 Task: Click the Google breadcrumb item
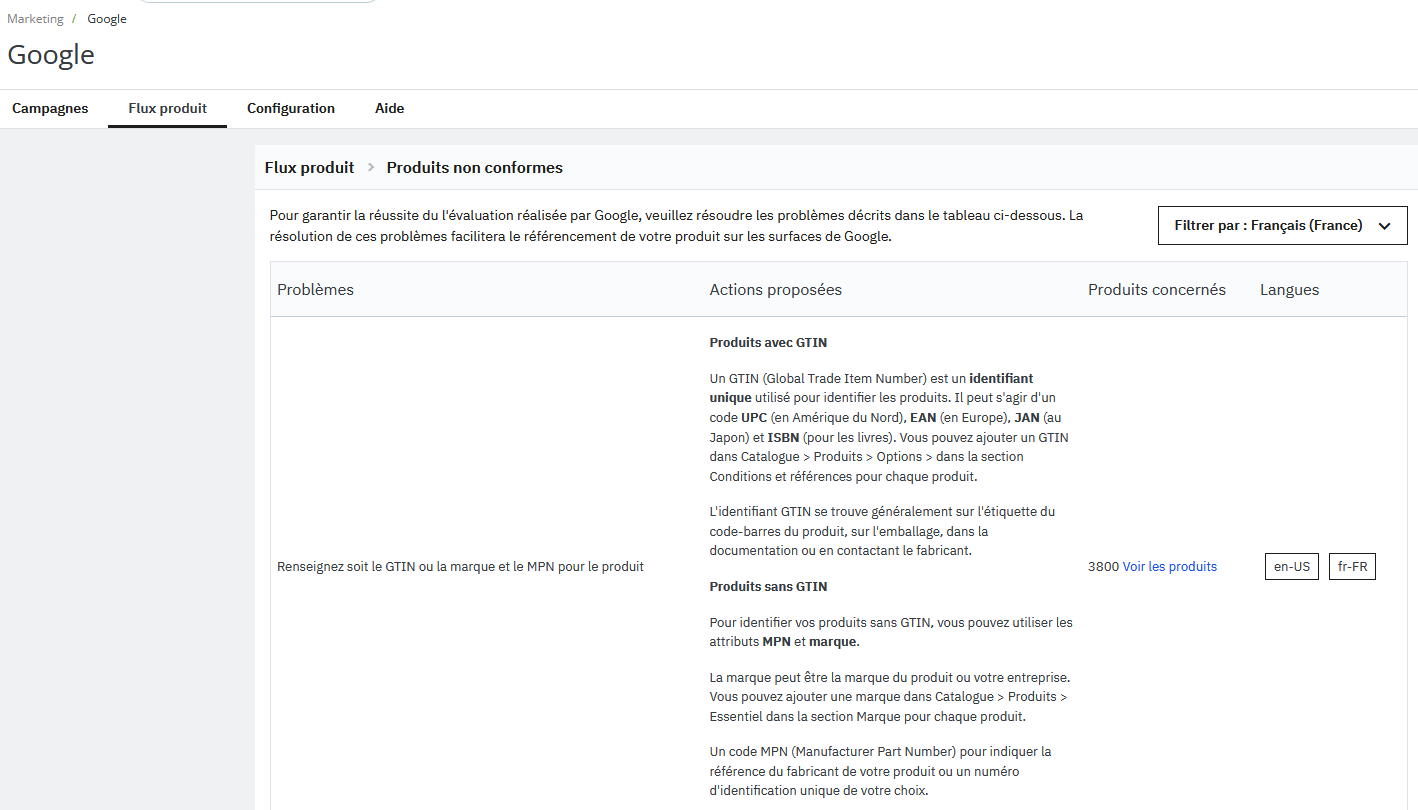click(107, 19)
